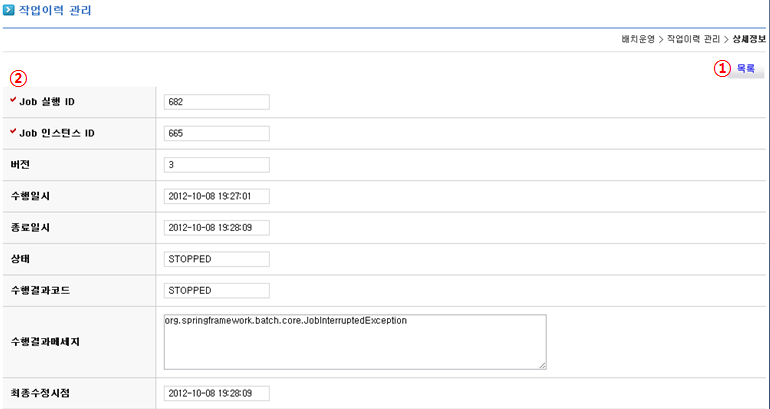Screen dimensions: 770x409
Task: Focus the 최종수정시점 field
Action: pos(217,392)
